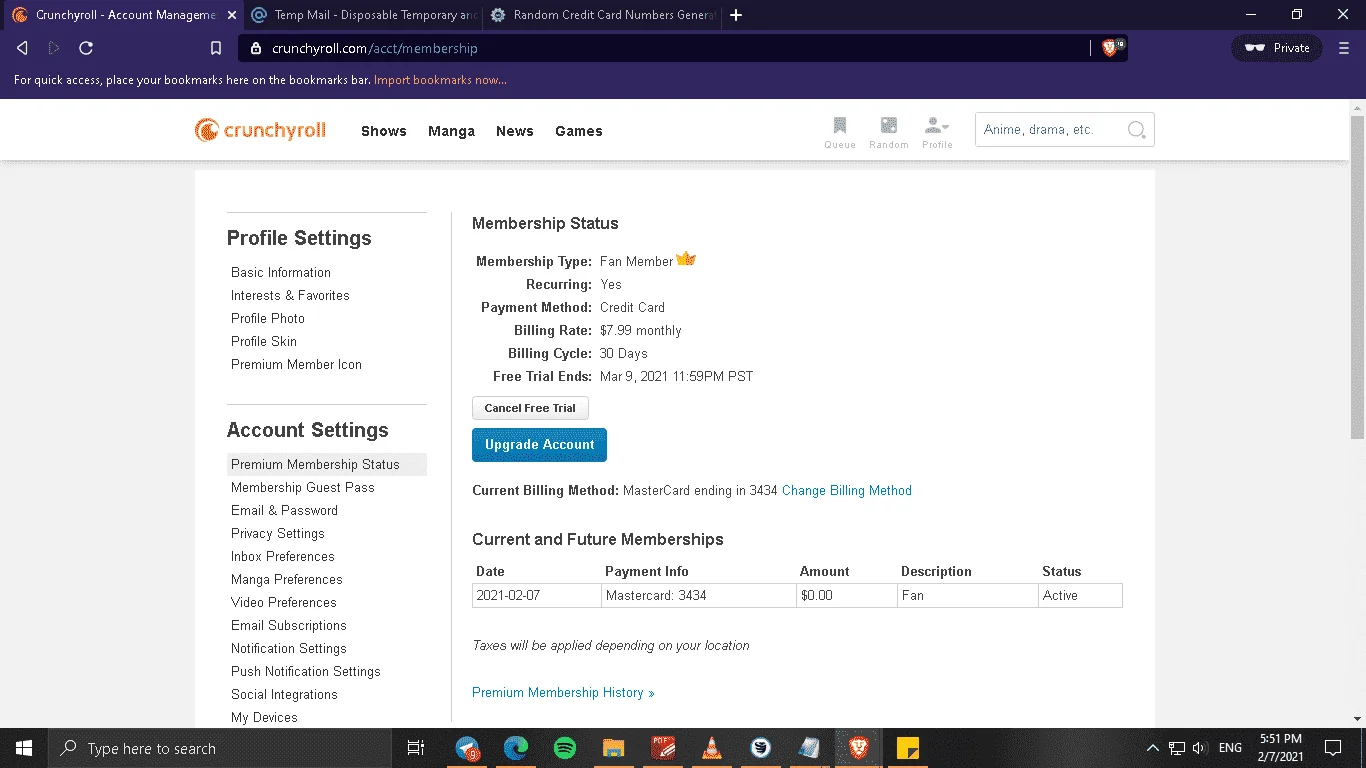Click the Private window indicator
This screenshot has height=768, width=1366.
pyautogui.click(x=1277, y=48)
